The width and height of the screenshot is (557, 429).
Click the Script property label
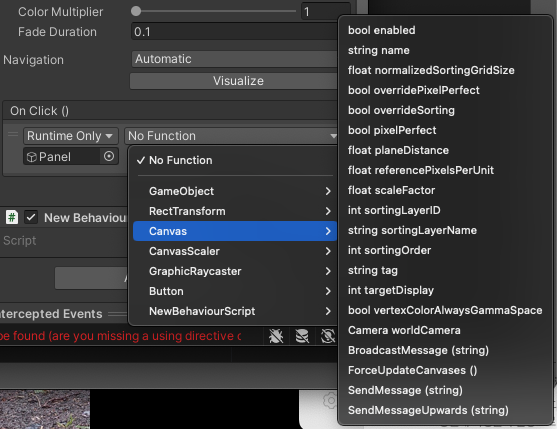tap(20, 240)
